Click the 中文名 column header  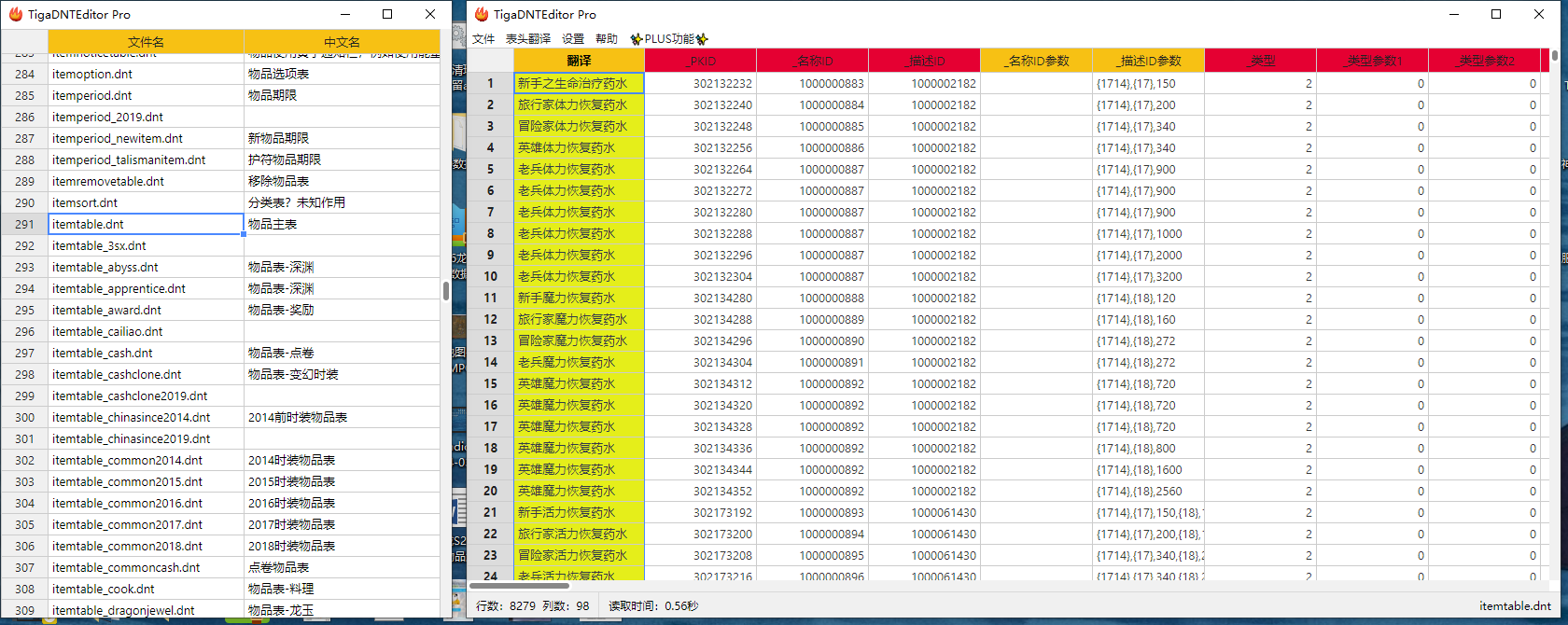click(x=342, y=42)
